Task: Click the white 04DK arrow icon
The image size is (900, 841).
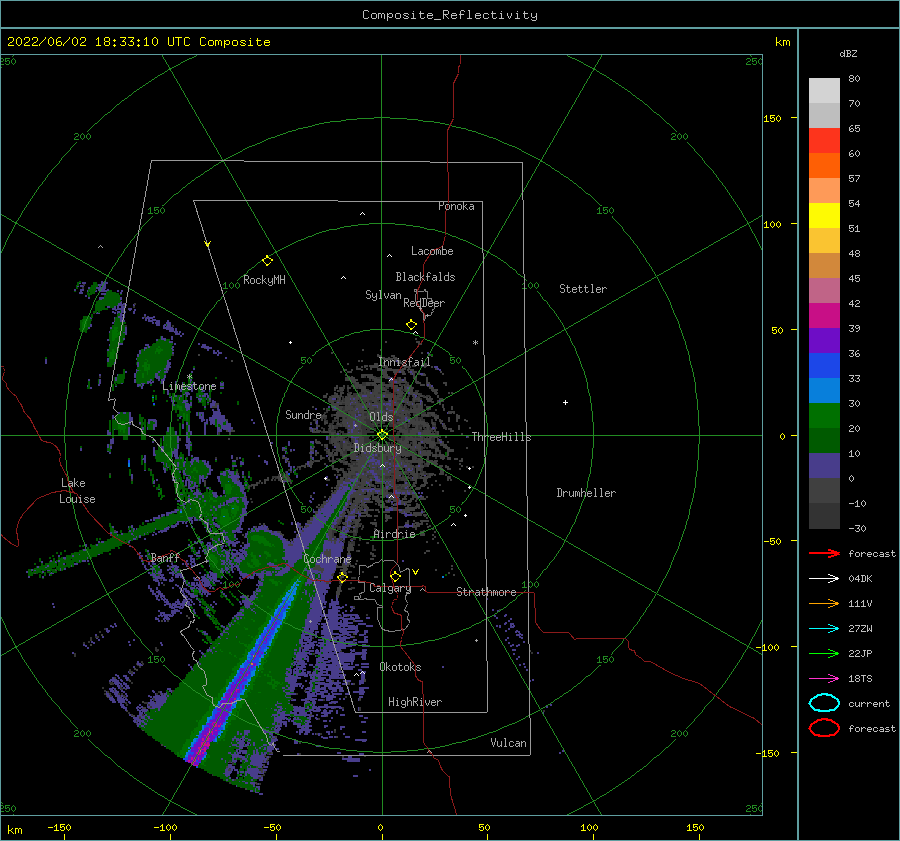Action: pos(824,579)
